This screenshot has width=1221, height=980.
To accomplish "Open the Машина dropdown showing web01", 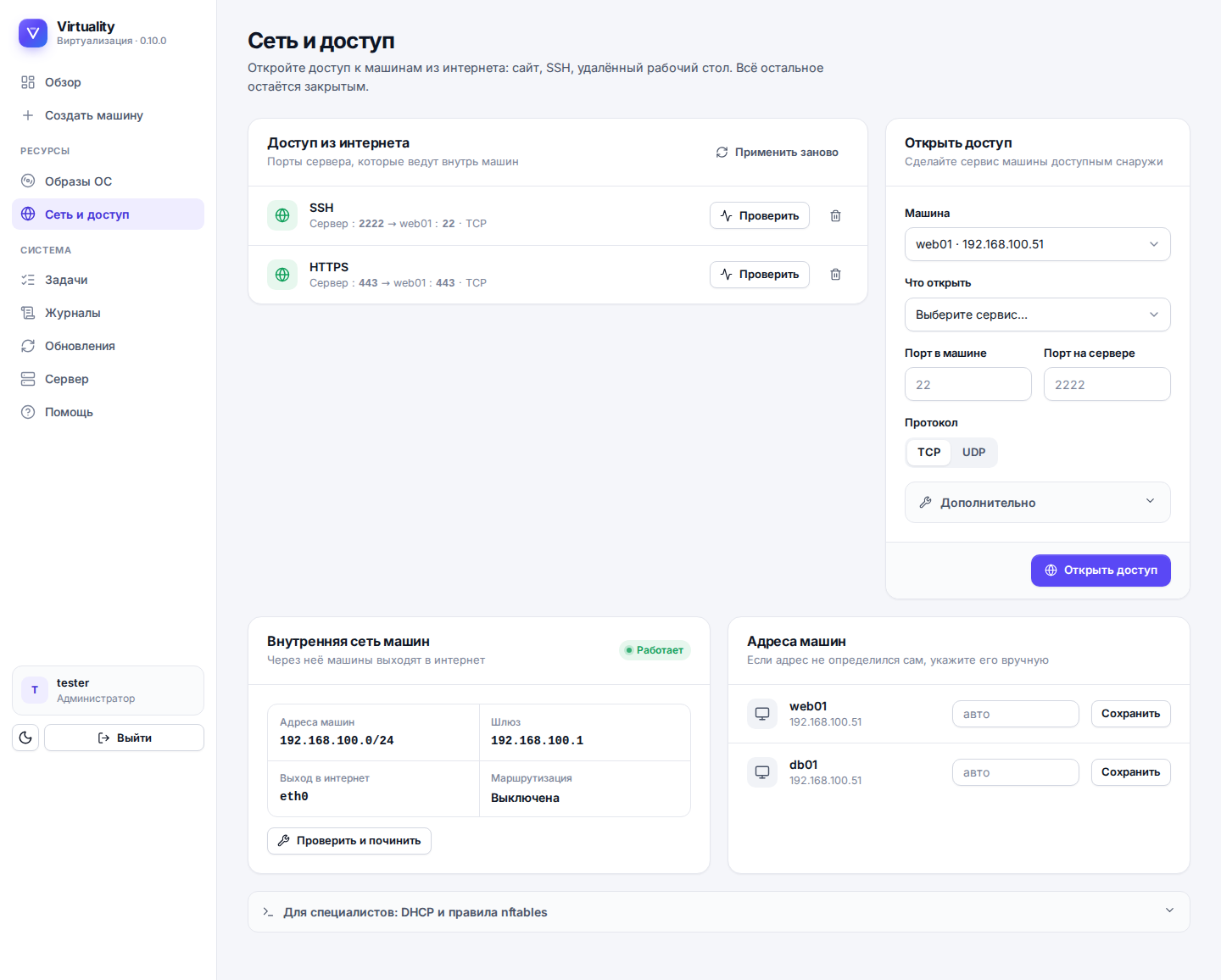I will pos(1038,244).
